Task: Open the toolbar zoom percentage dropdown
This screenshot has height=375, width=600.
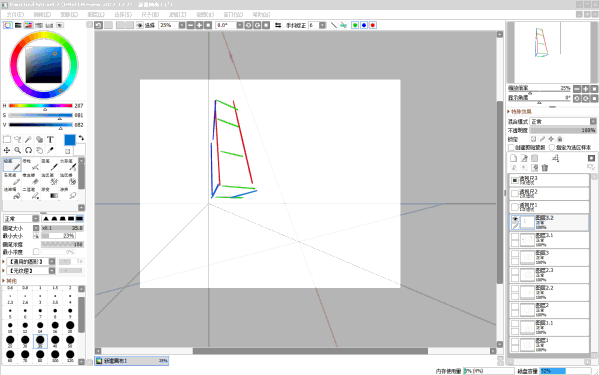Action: pyautogui.click(x=182, y=25)
